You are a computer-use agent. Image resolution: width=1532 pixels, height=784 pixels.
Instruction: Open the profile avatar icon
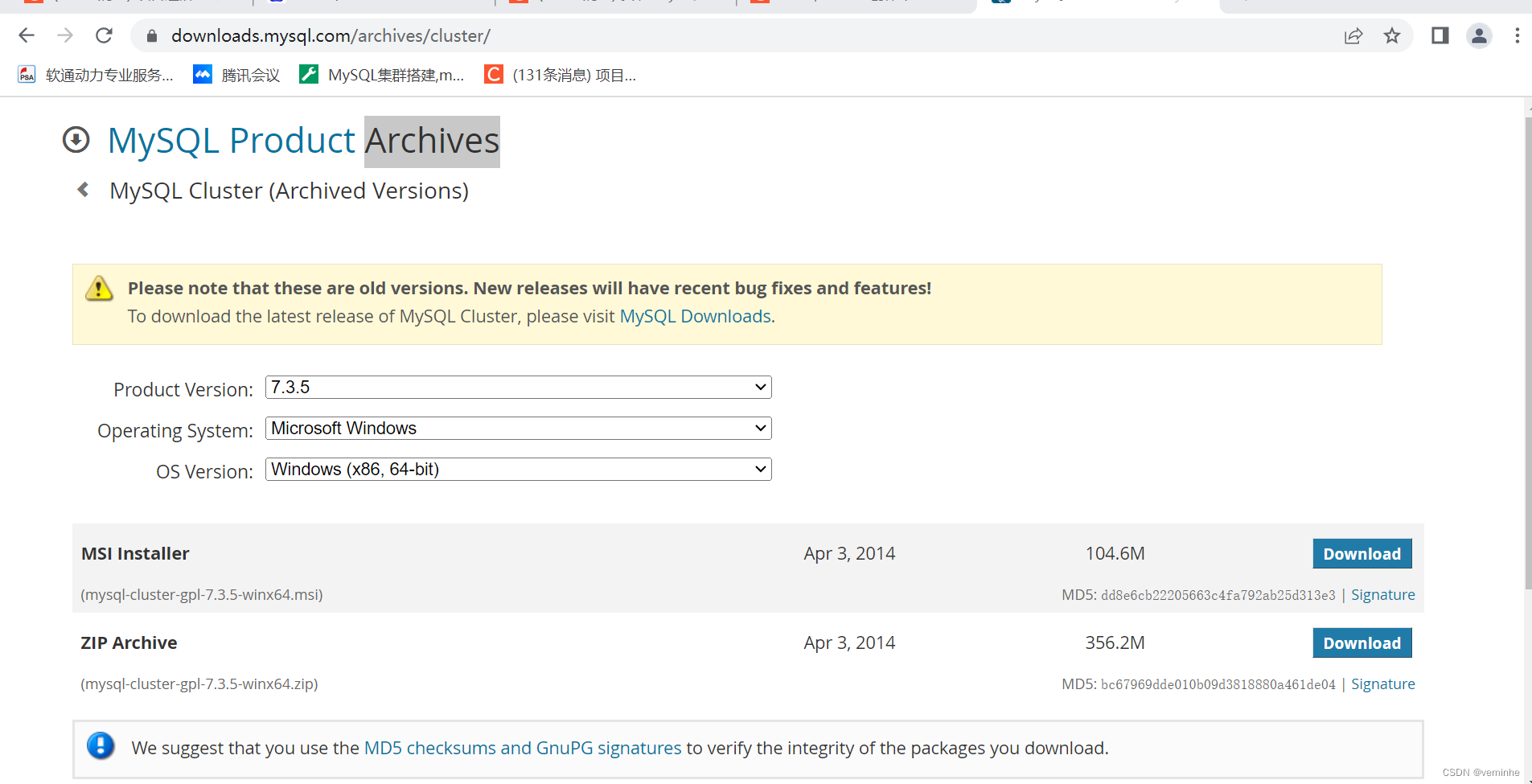(x=1479, y=36)
